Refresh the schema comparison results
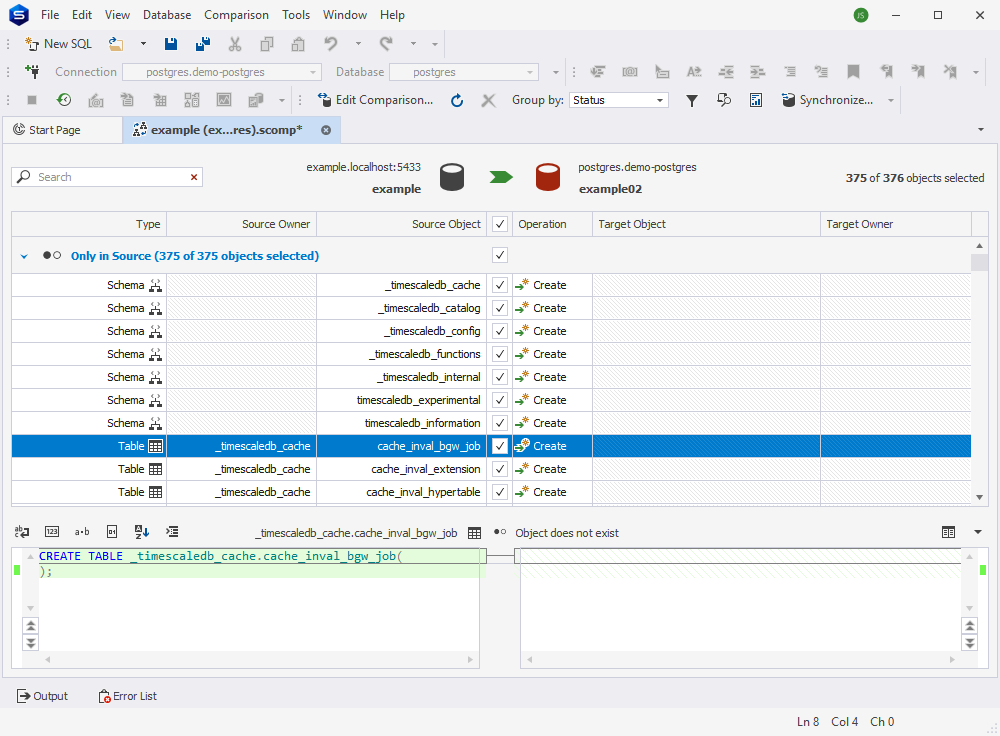Viewport: 1000px width, 736px height. point(457,100)
